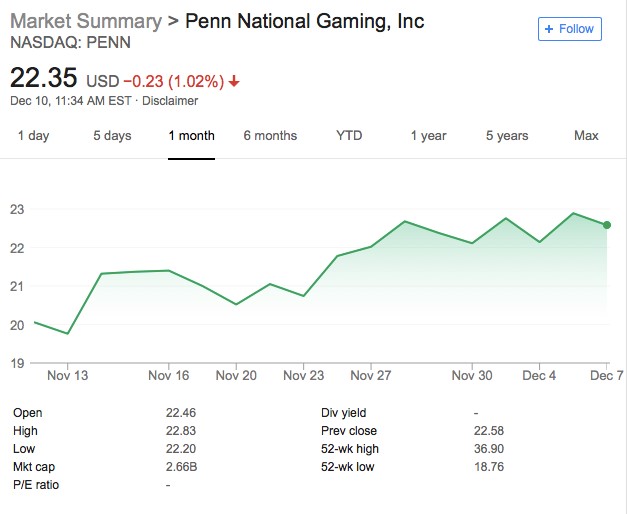Click the 22.35 current price

click(x=44, y=79)
